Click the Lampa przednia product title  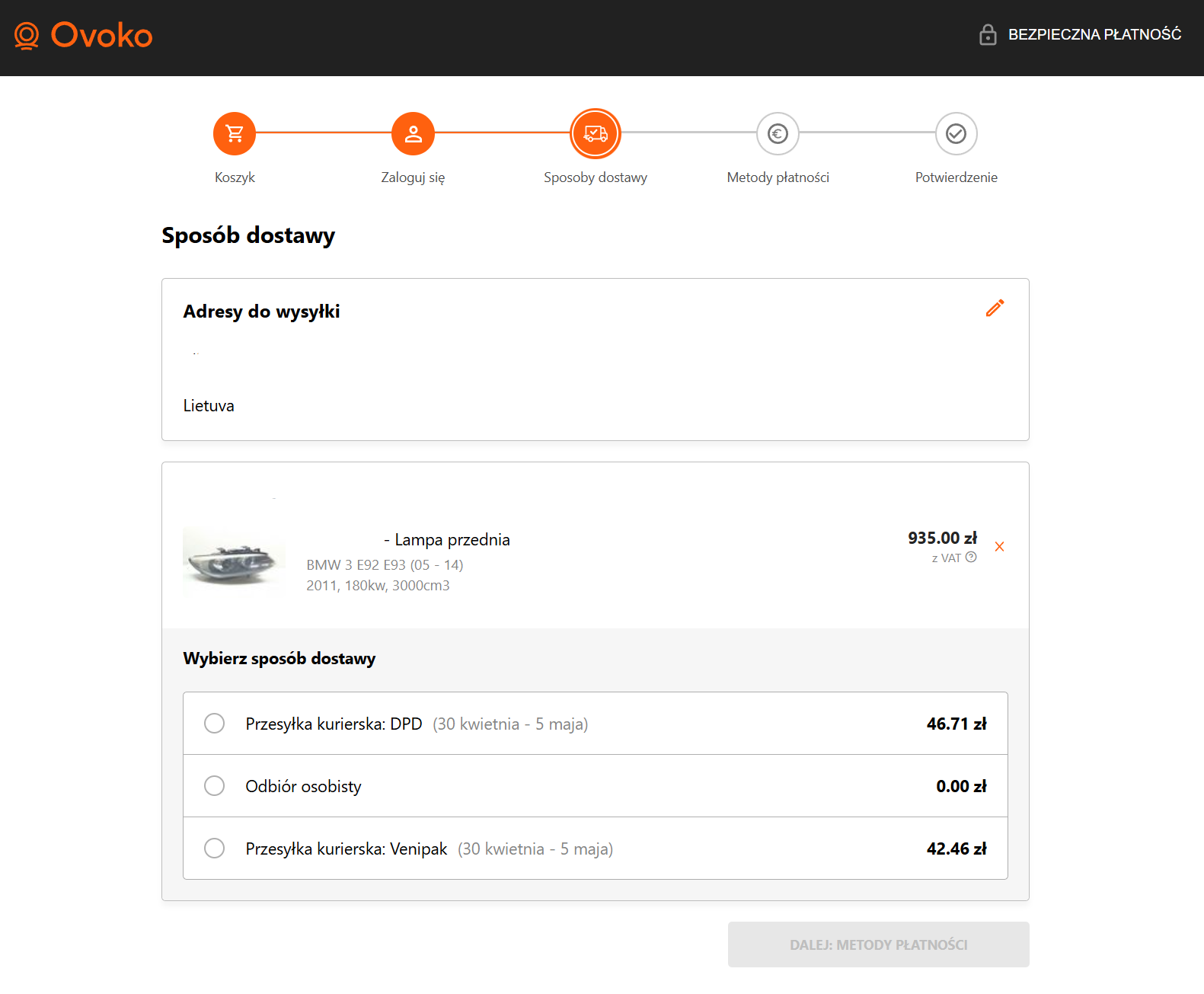(447, 540)
